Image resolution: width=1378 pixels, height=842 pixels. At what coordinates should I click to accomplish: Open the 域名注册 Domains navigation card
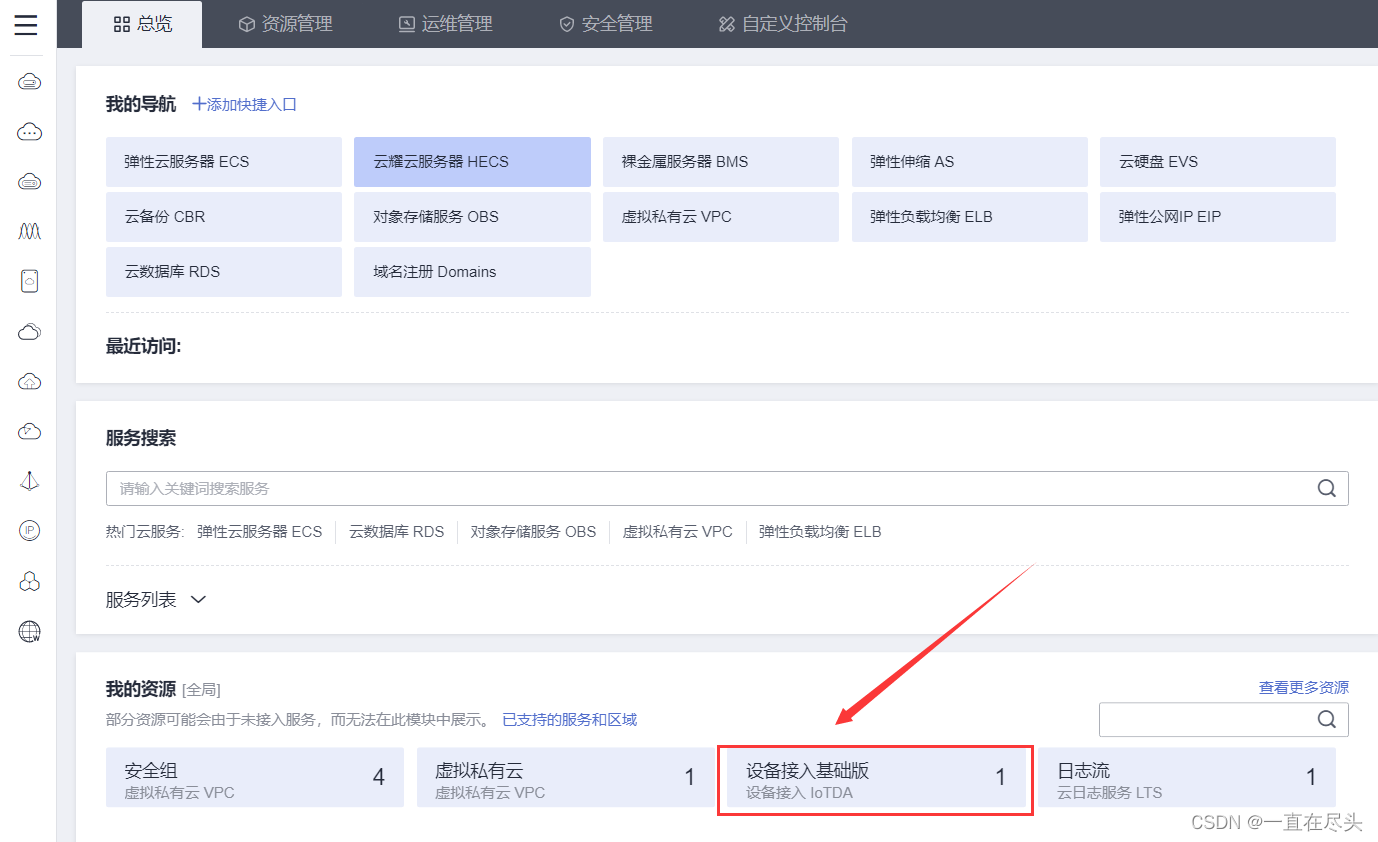(x=472, y=272)
